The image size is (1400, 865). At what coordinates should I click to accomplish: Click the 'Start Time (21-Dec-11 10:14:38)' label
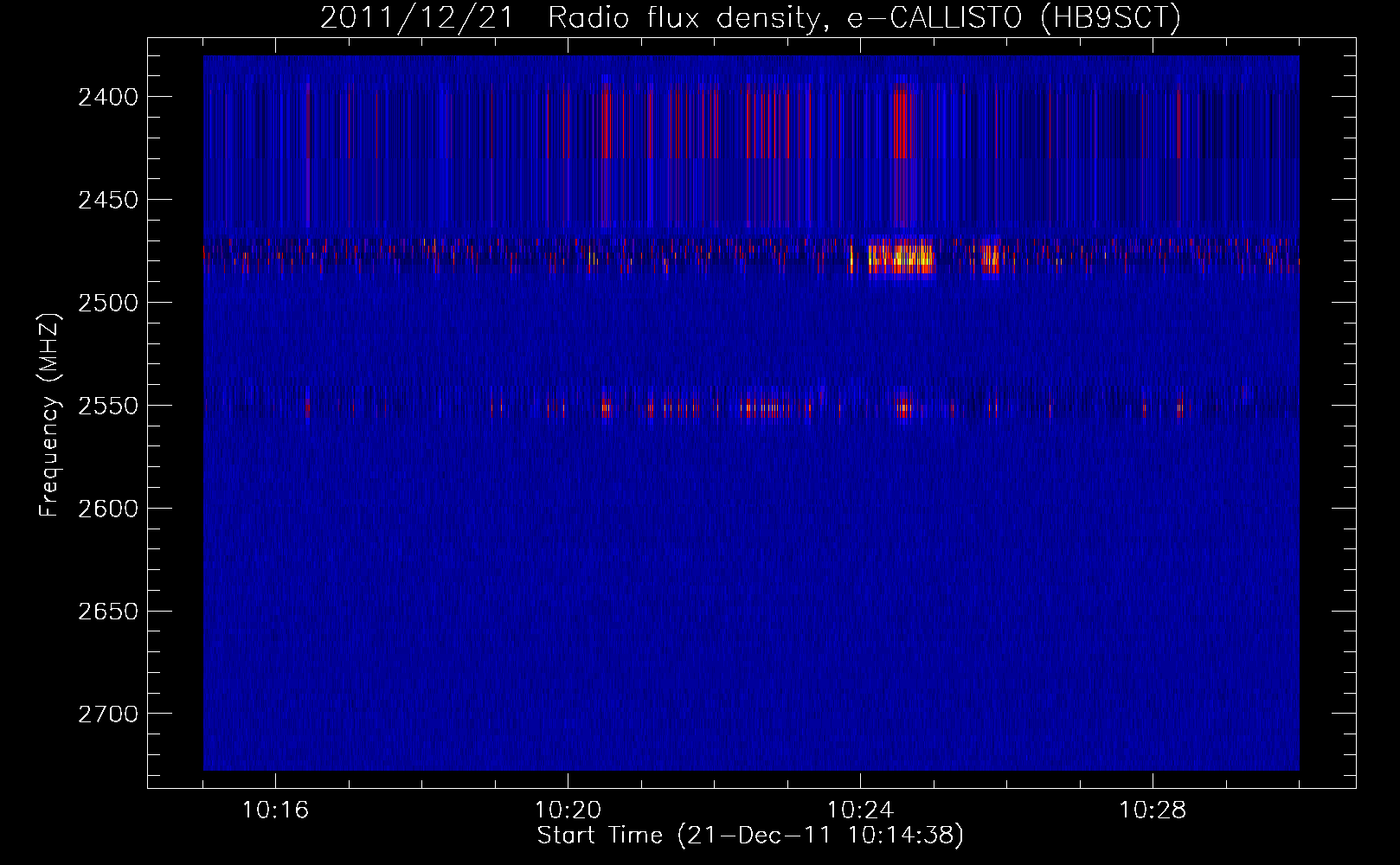tap(750, 836)
